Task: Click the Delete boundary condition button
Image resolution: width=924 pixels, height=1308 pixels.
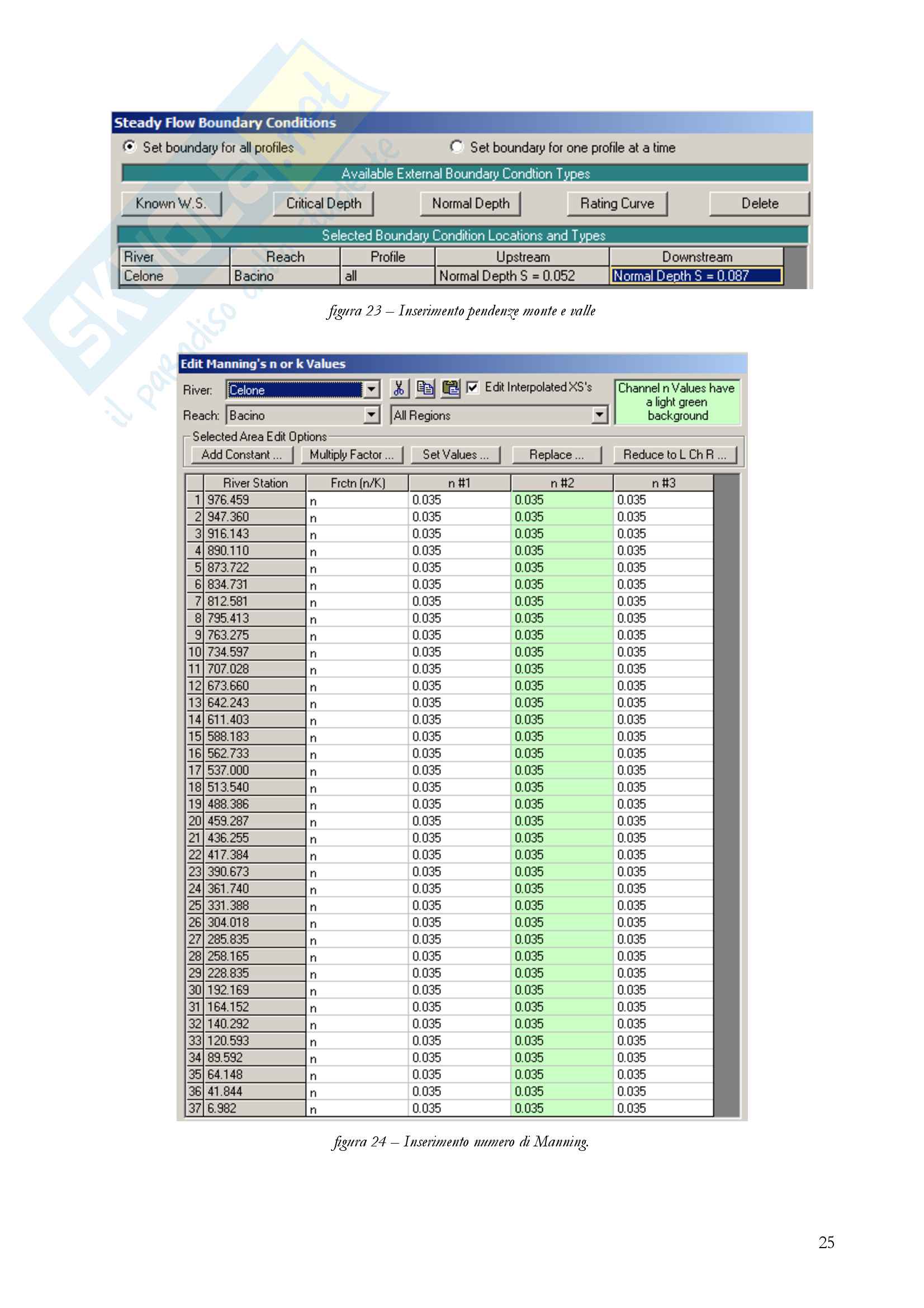Action: 760,204
